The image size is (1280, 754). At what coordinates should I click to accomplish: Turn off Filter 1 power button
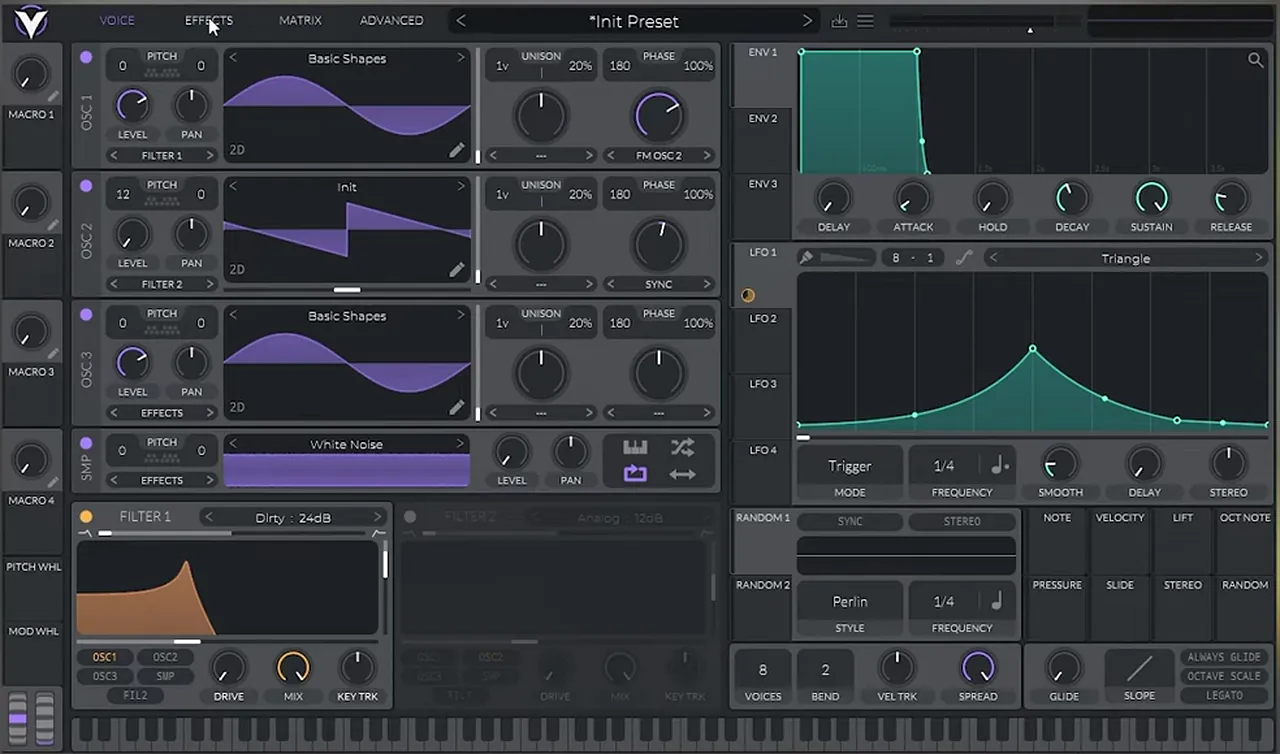click(x=86, y=517)
